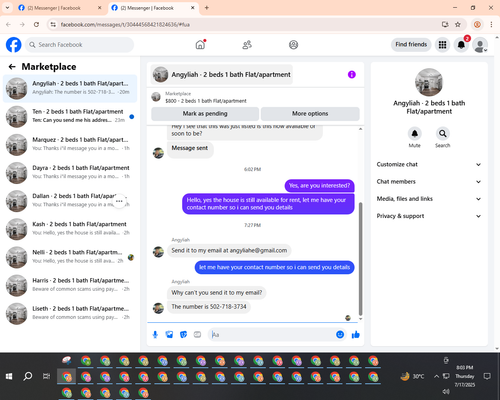Click the message input field
The width and height of the screenshot is (500, 400).
click(272, 335)
